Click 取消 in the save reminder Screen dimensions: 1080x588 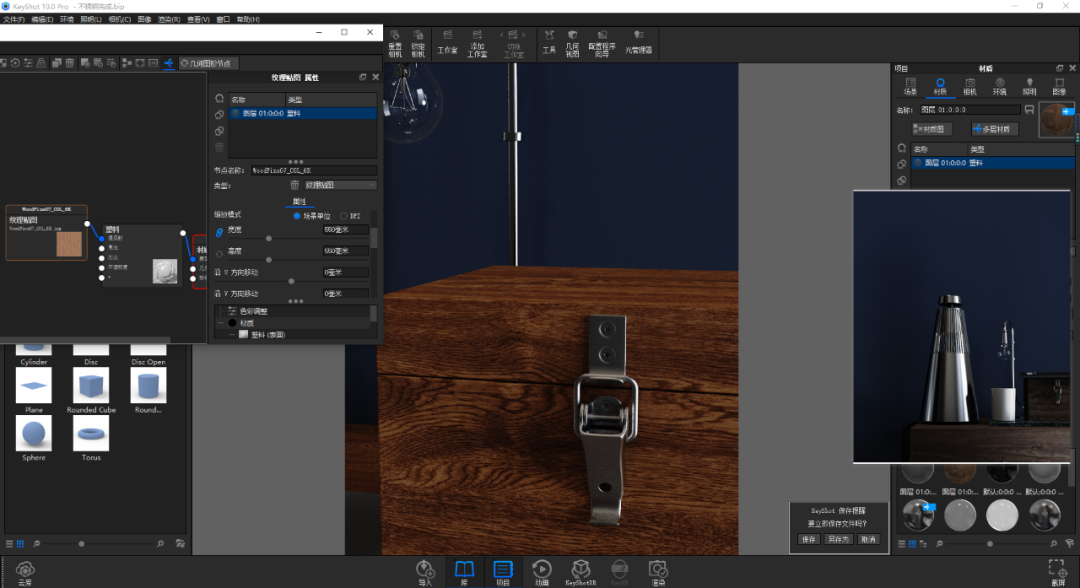[869, 539]
